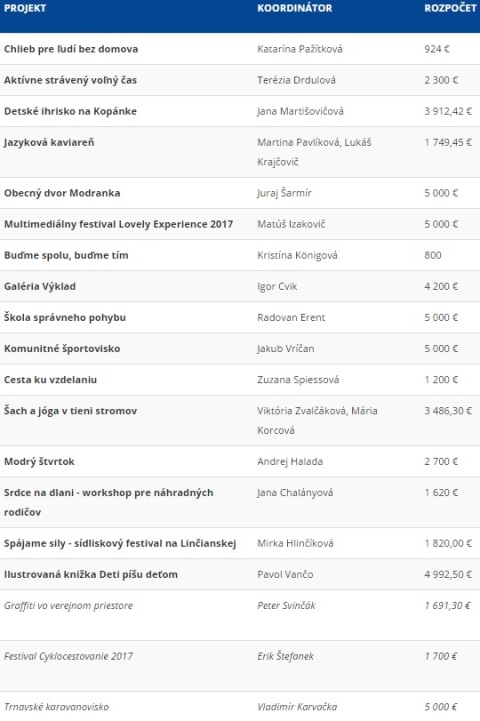Open Srdce na dlani workshop project
The image size is (480, 721).
[x=109, y=502]
